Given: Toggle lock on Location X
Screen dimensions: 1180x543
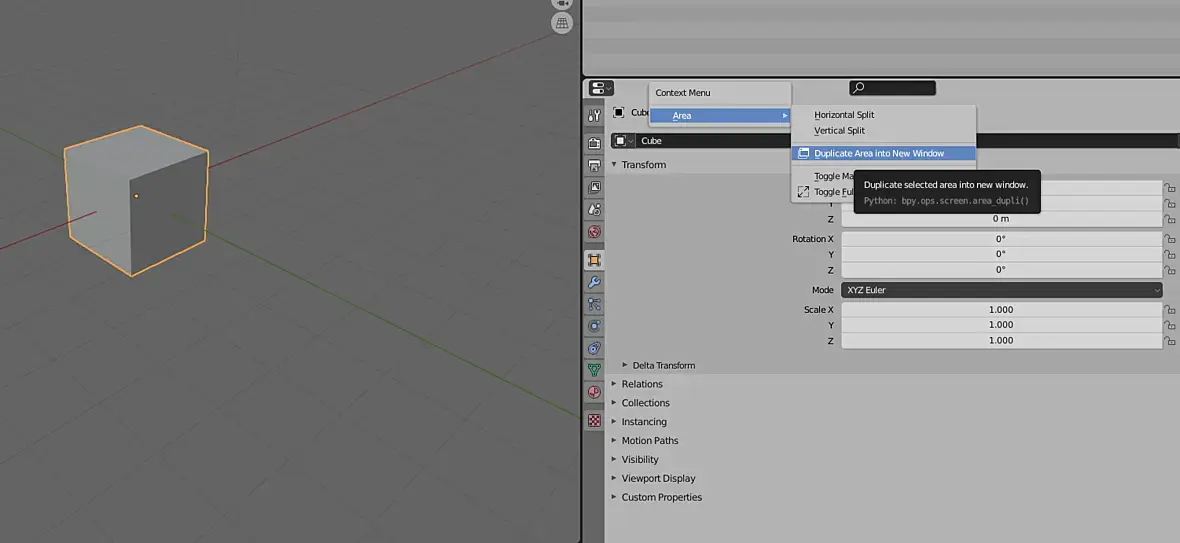Looking at the screenshot, I should tap(1169, 188).
